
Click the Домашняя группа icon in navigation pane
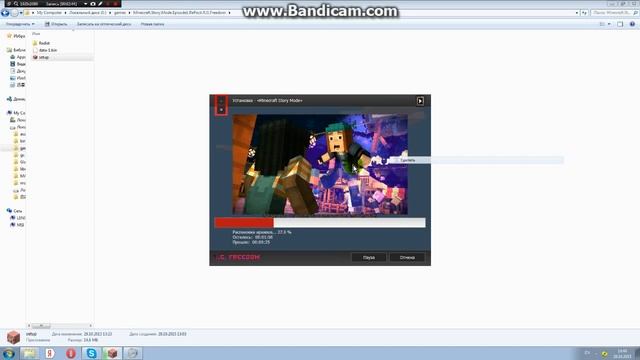coord(9,99)
